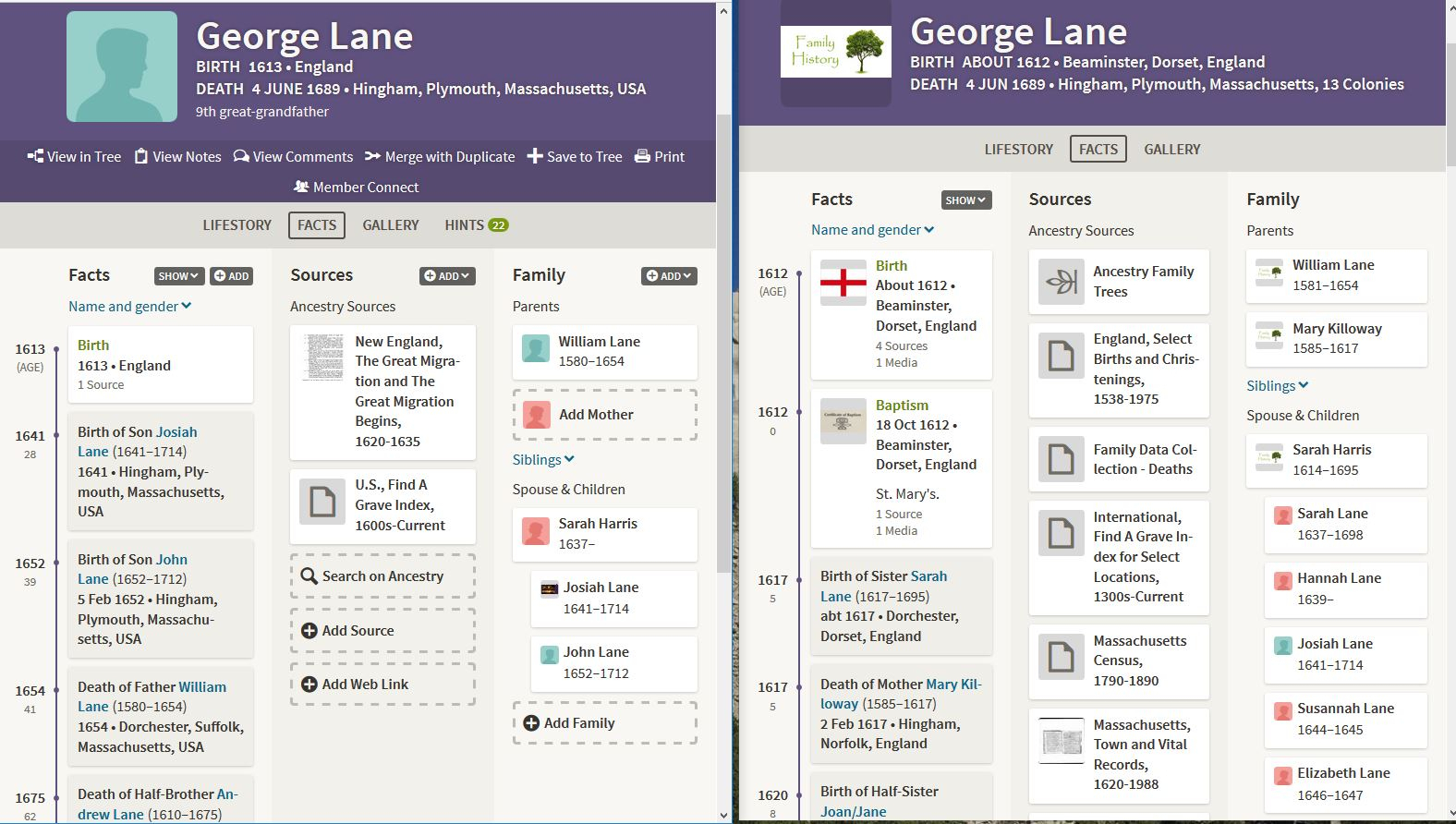
Task: Select Josiah Lane photo in left Family list
Action: coord(549,588)
